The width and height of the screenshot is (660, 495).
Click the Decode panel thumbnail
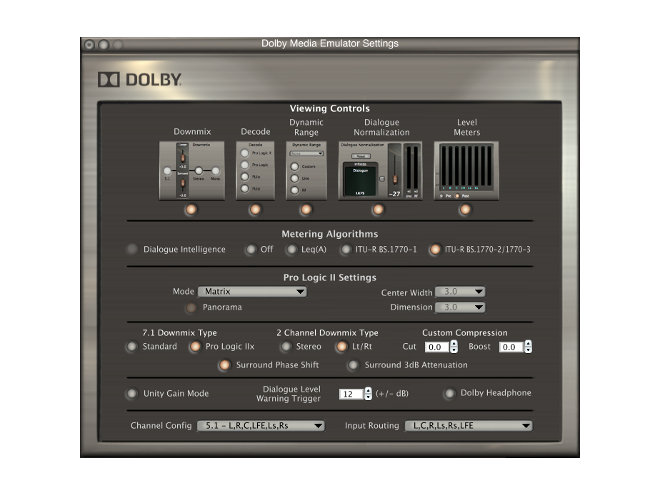coord(255,170)
